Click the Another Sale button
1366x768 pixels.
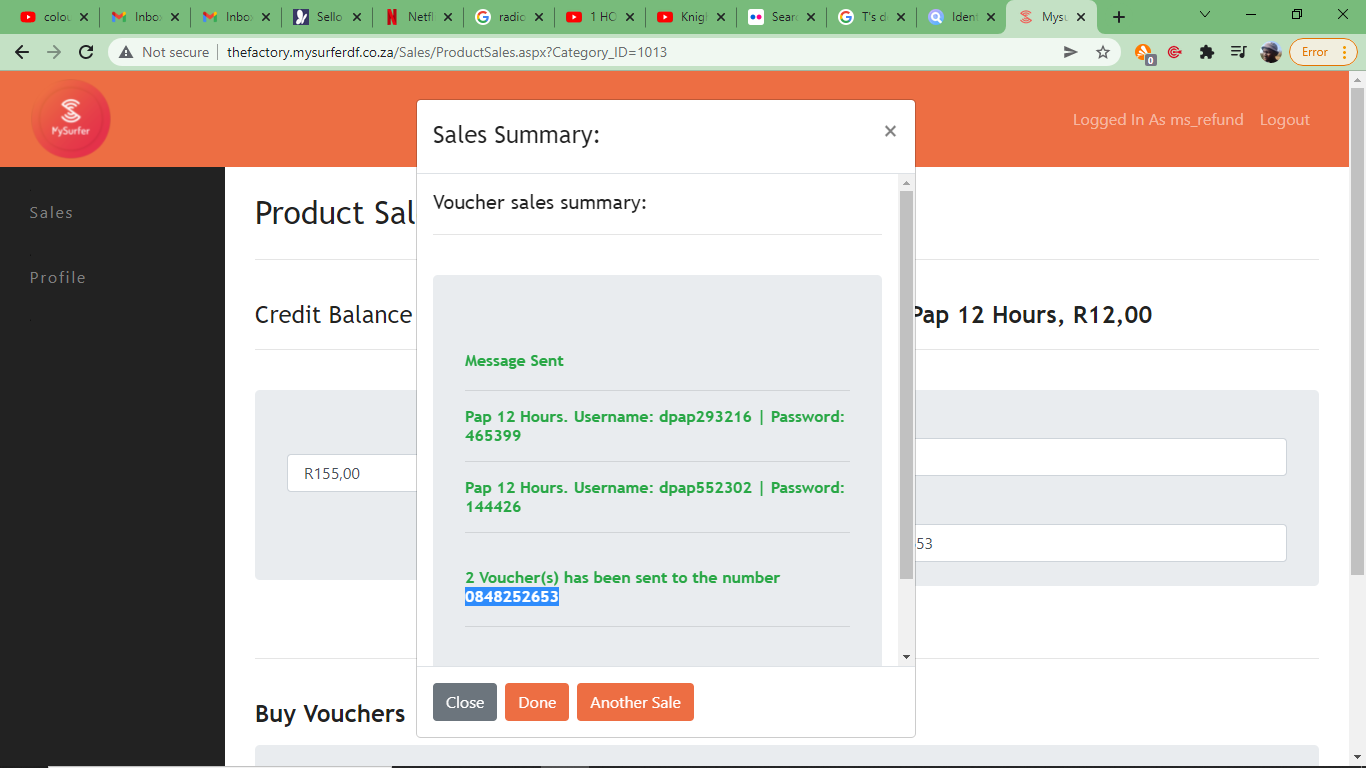point(635,702)
